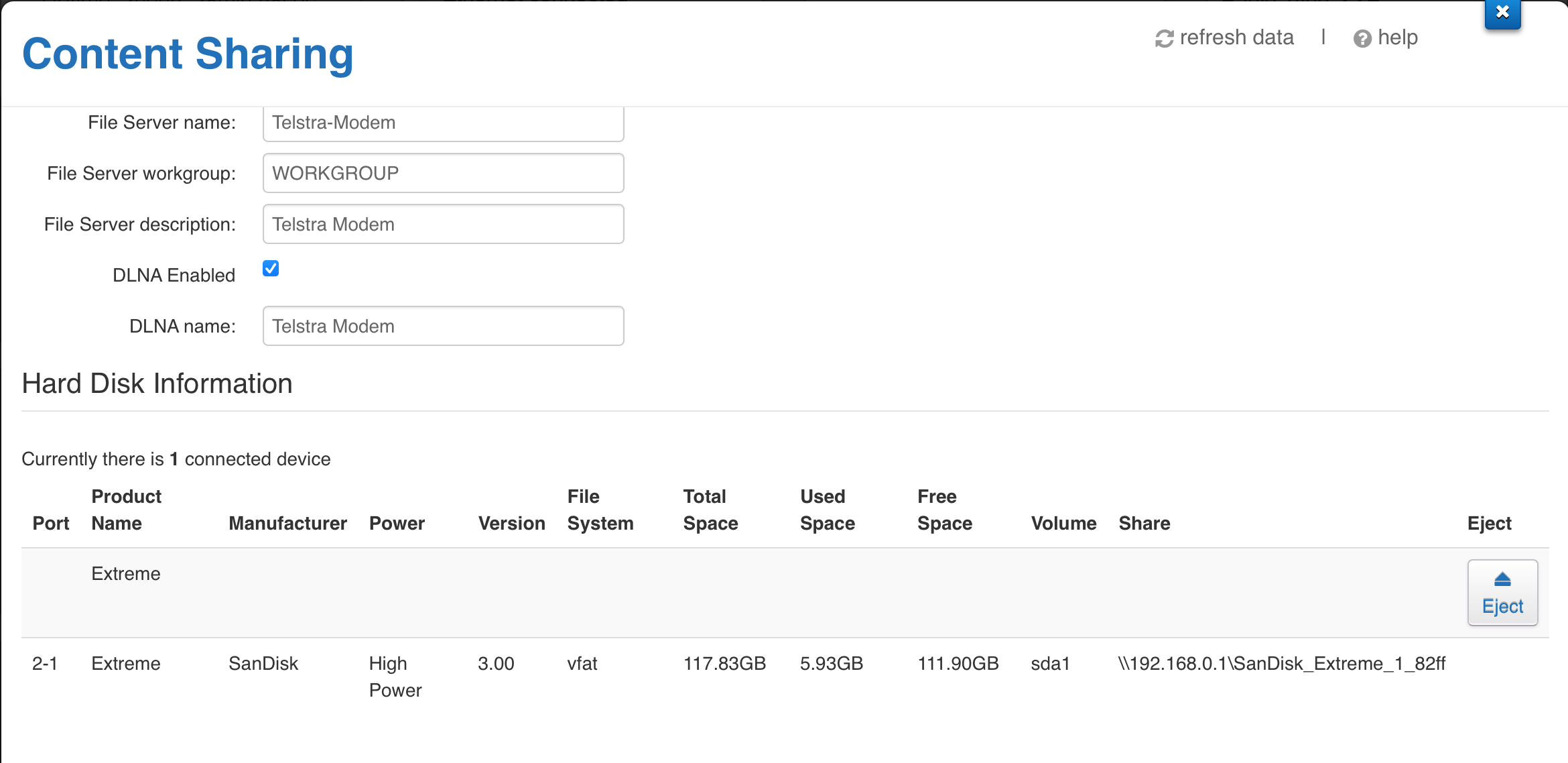
Task: Click the File Server workgroup field
Action: click(x=443, y=173)
